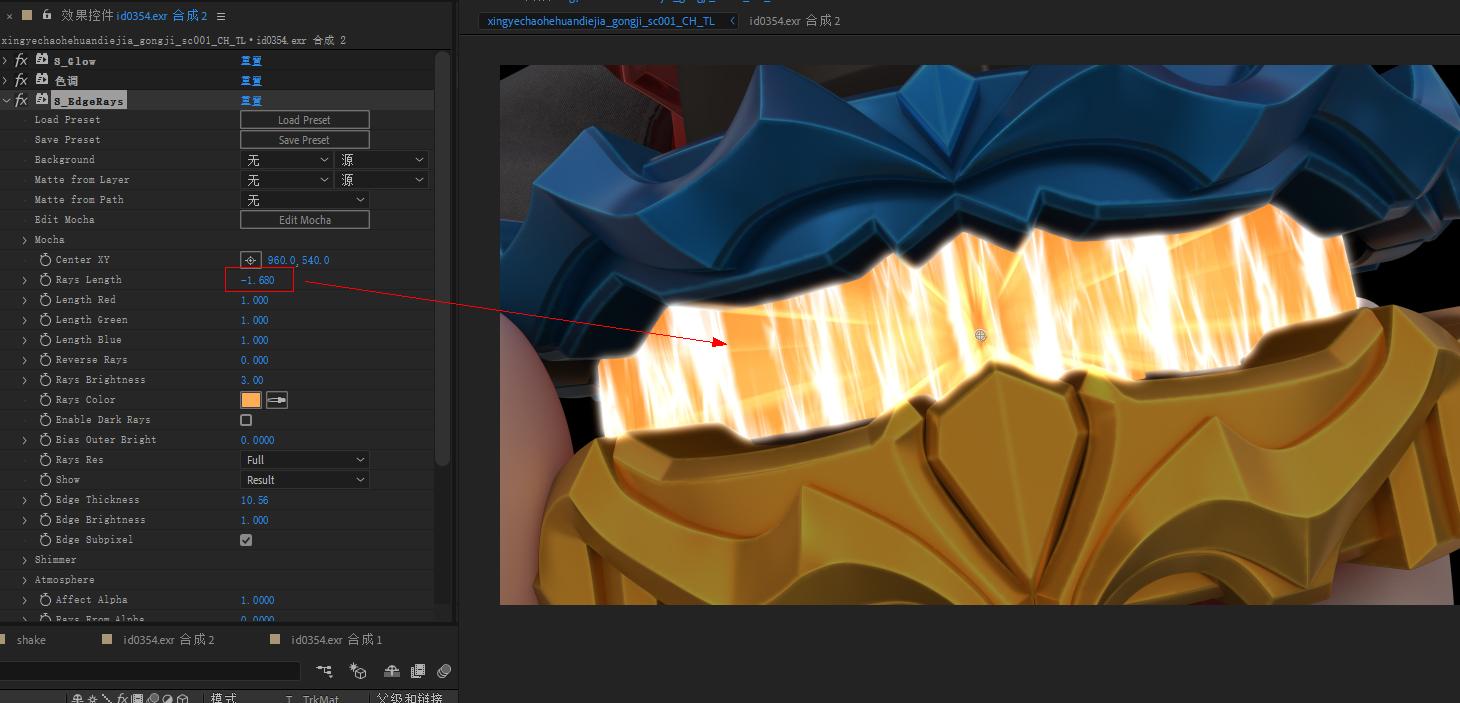Open the Matte from Path dropdown

click(305, 200)
